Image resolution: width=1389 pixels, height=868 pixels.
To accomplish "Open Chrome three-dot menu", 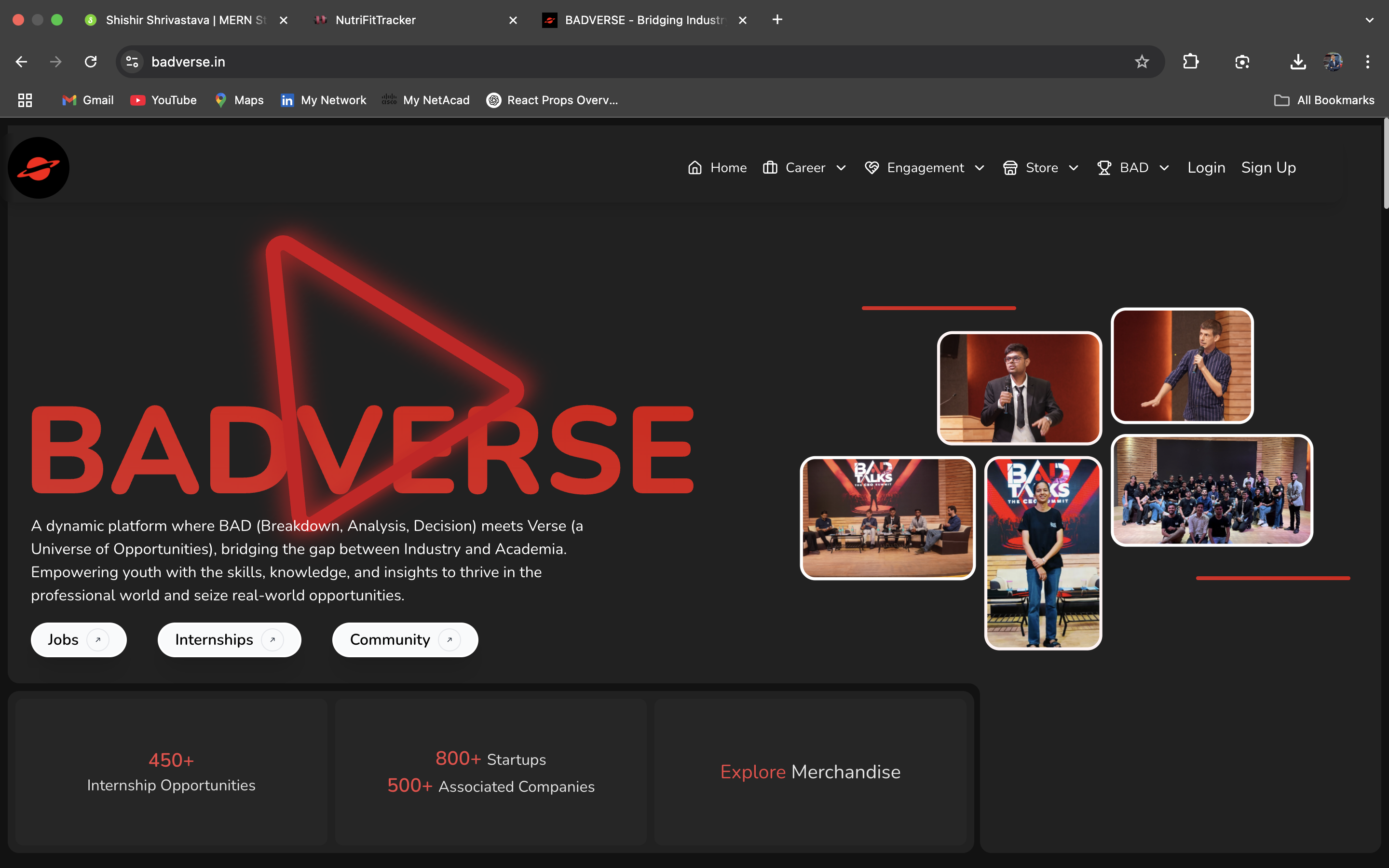I will 1368,61.
